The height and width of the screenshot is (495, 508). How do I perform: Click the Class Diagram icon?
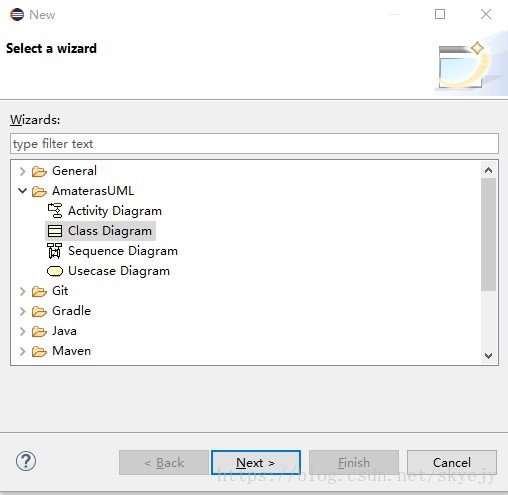tap(55, 231)
